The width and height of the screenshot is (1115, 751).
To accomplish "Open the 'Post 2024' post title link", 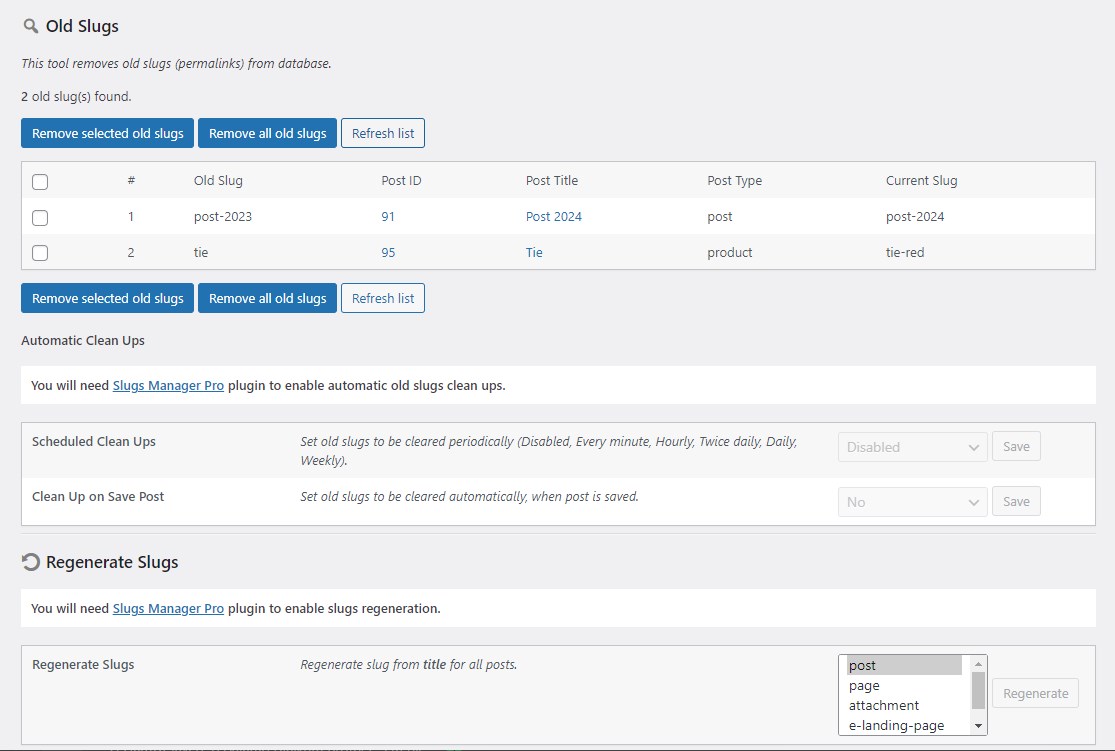I will pyautogui.click(x=553, y=217).
